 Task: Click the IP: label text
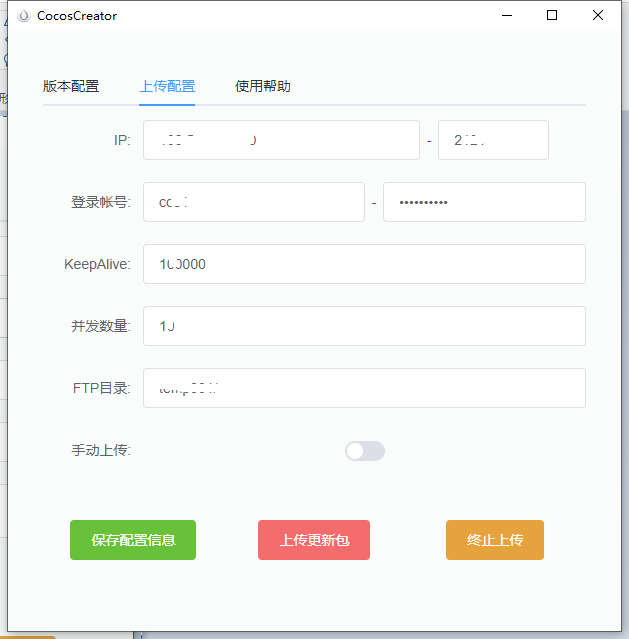122,140
